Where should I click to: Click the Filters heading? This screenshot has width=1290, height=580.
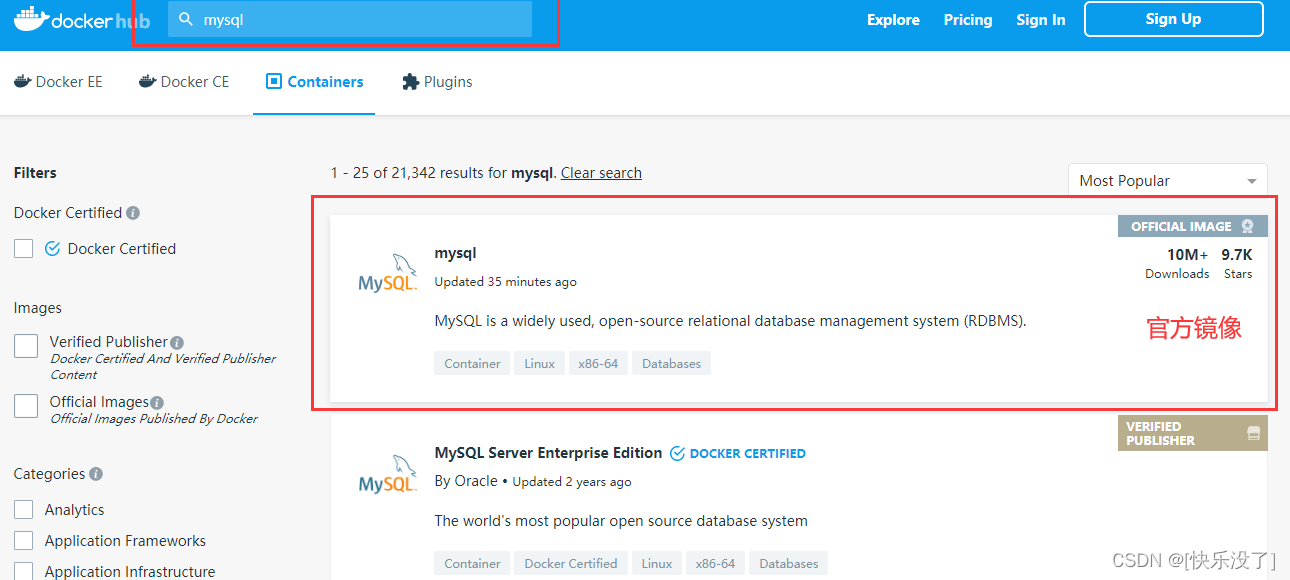point(35,173)
